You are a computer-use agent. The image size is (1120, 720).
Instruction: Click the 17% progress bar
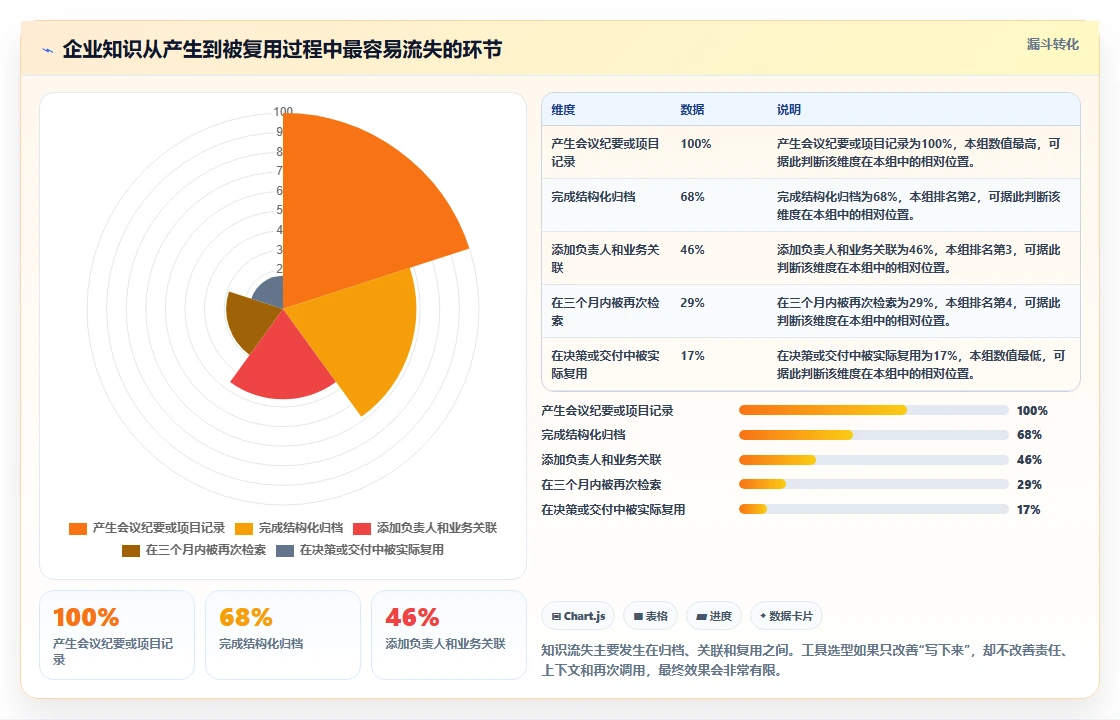click(x=873, y=509)
